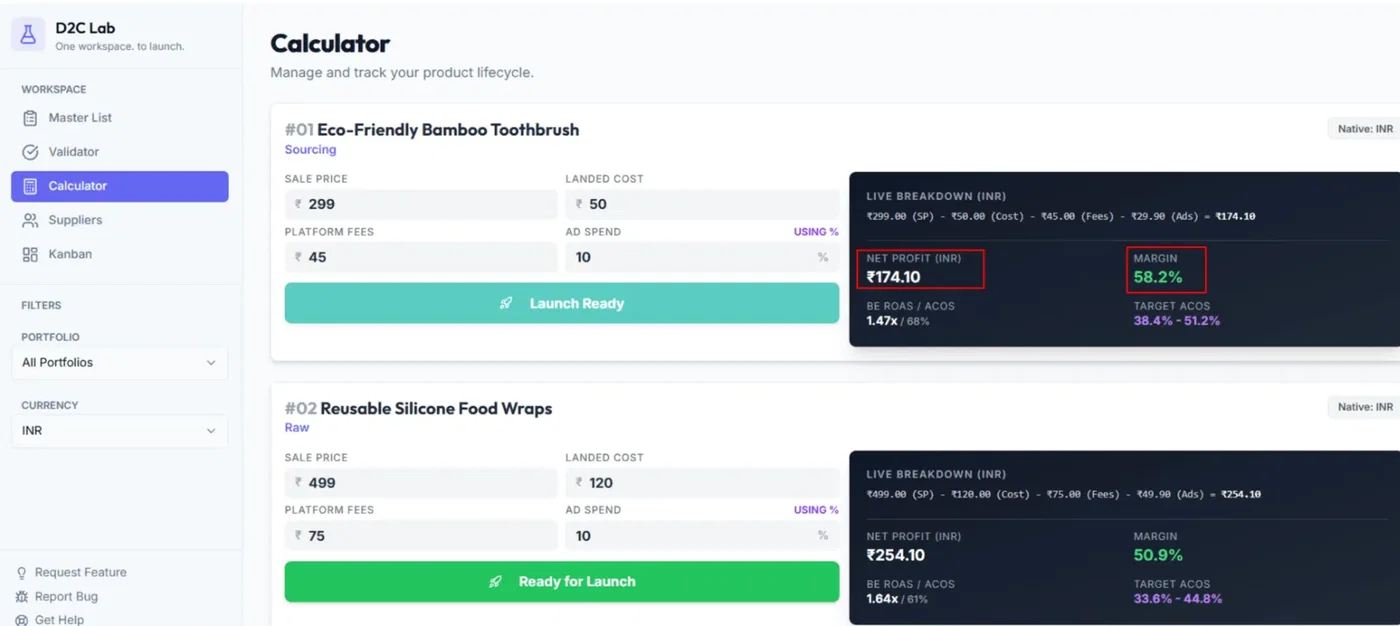
Task: Click the Report Bug icon
Action: tap(22, 597)
